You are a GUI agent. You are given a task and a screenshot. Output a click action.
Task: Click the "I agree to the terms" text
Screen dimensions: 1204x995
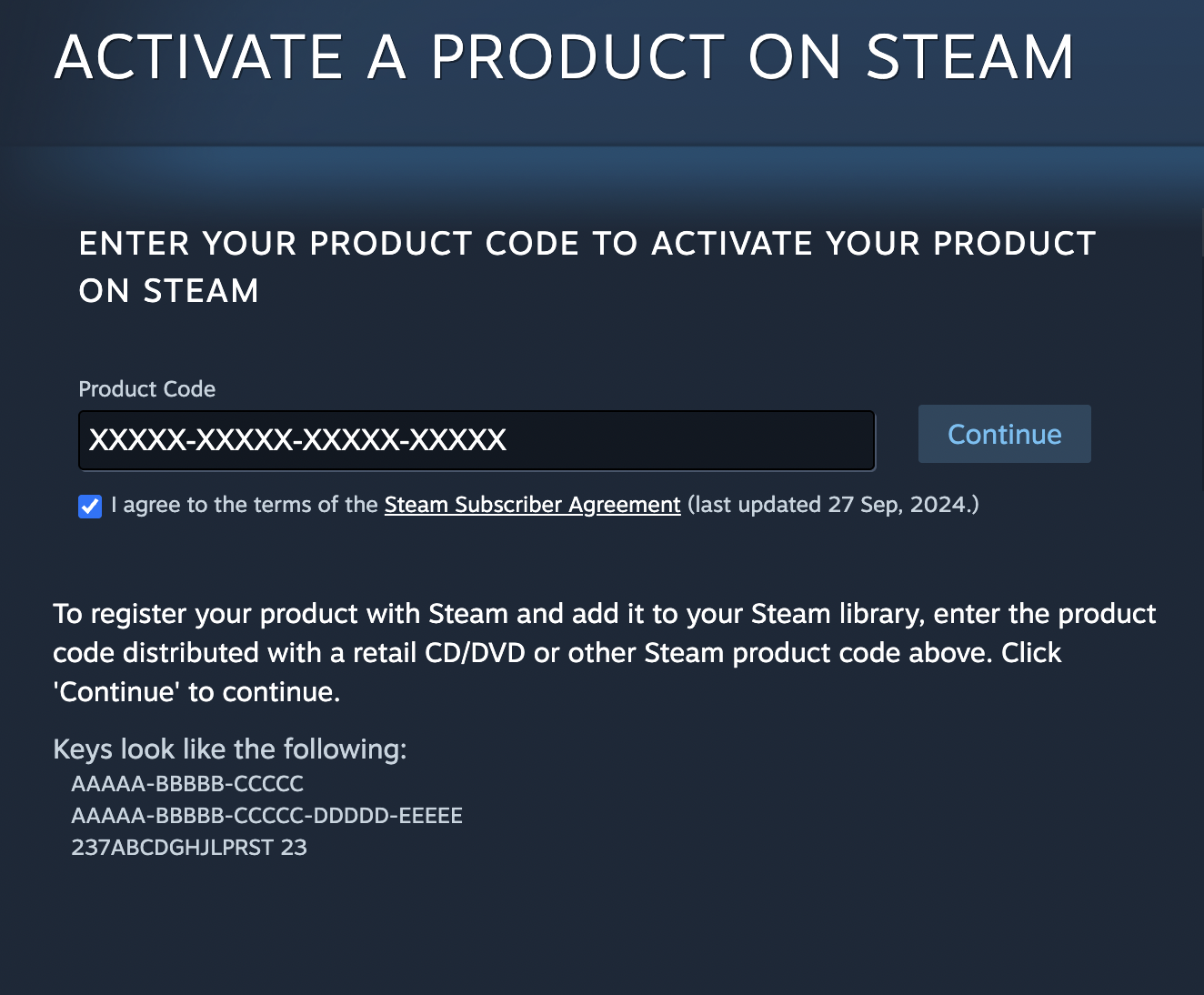pos(244,505)
